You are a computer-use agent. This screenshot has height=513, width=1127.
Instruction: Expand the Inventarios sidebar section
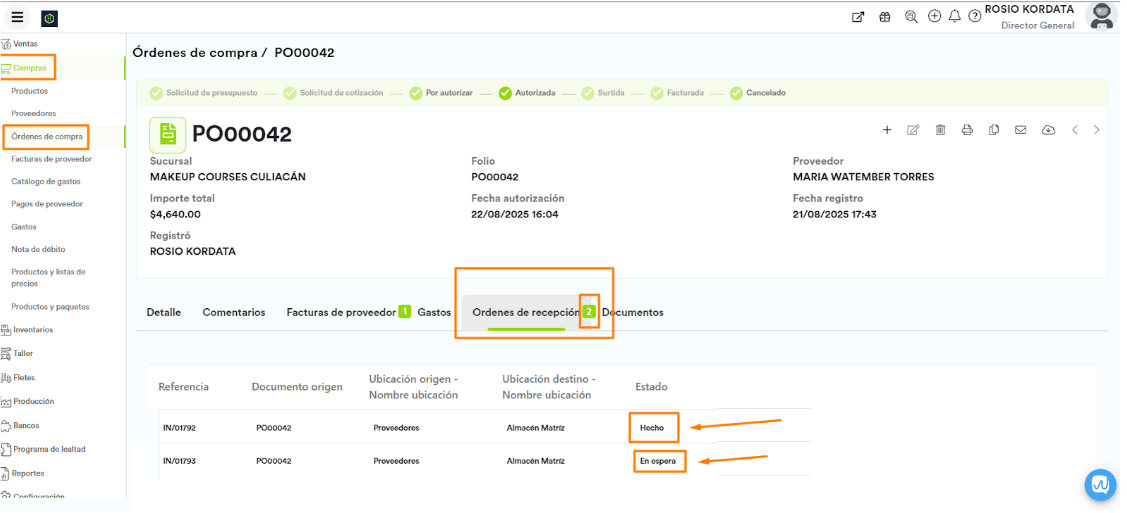(x=32, y=330)
